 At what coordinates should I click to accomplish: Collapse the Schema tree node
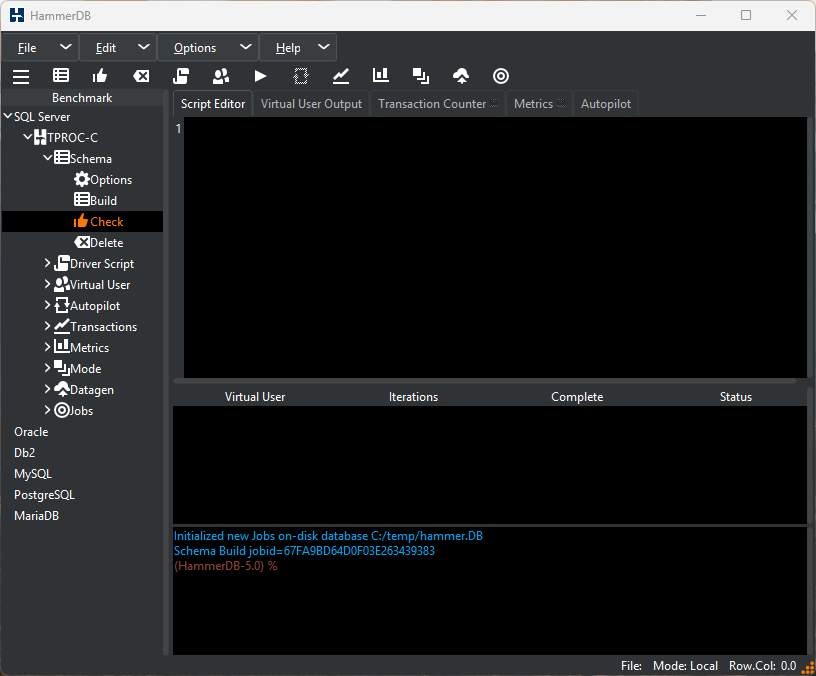coord(48,157)
